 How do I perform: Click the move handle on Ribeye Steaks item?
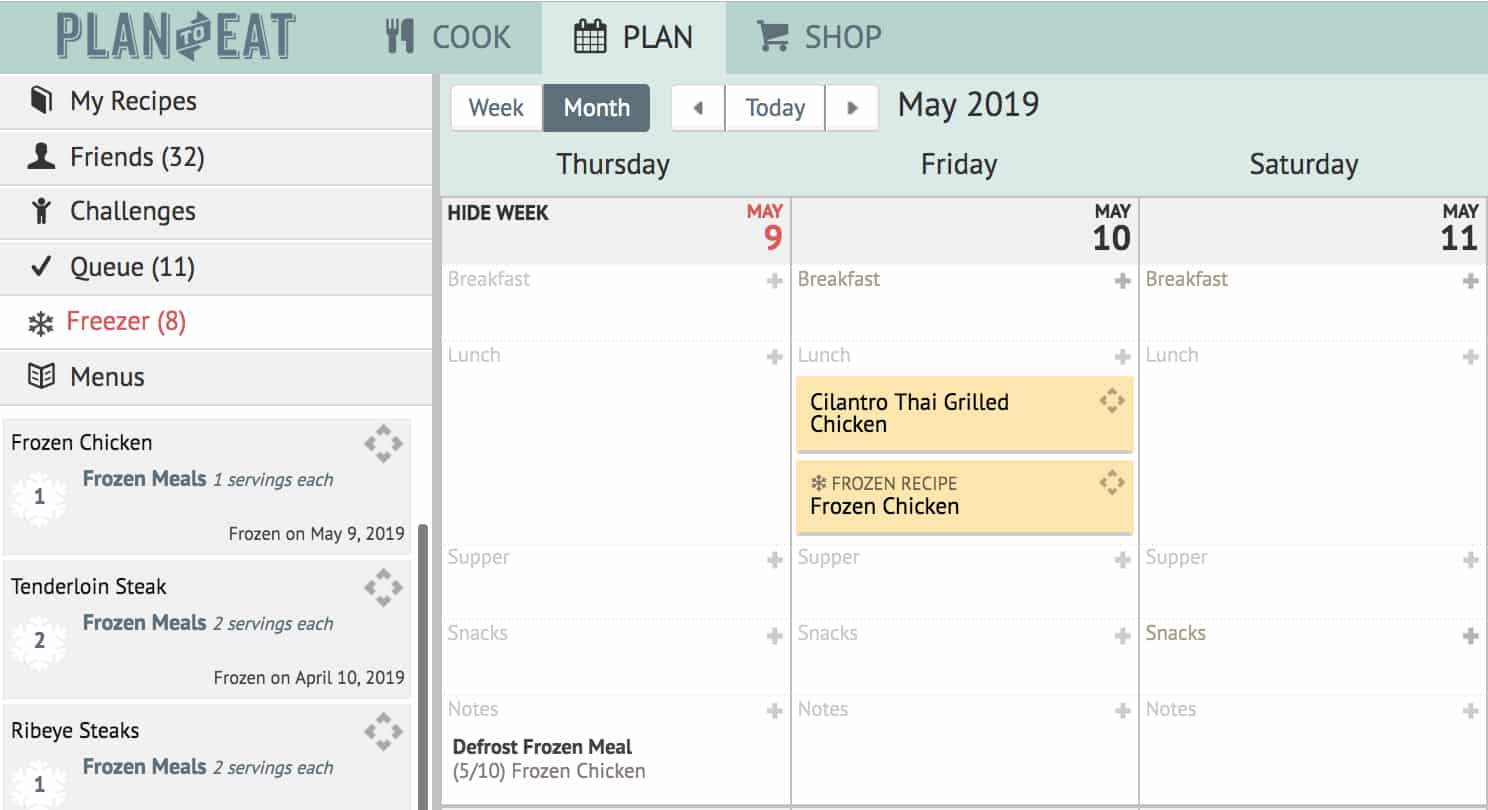pos(383,731)
